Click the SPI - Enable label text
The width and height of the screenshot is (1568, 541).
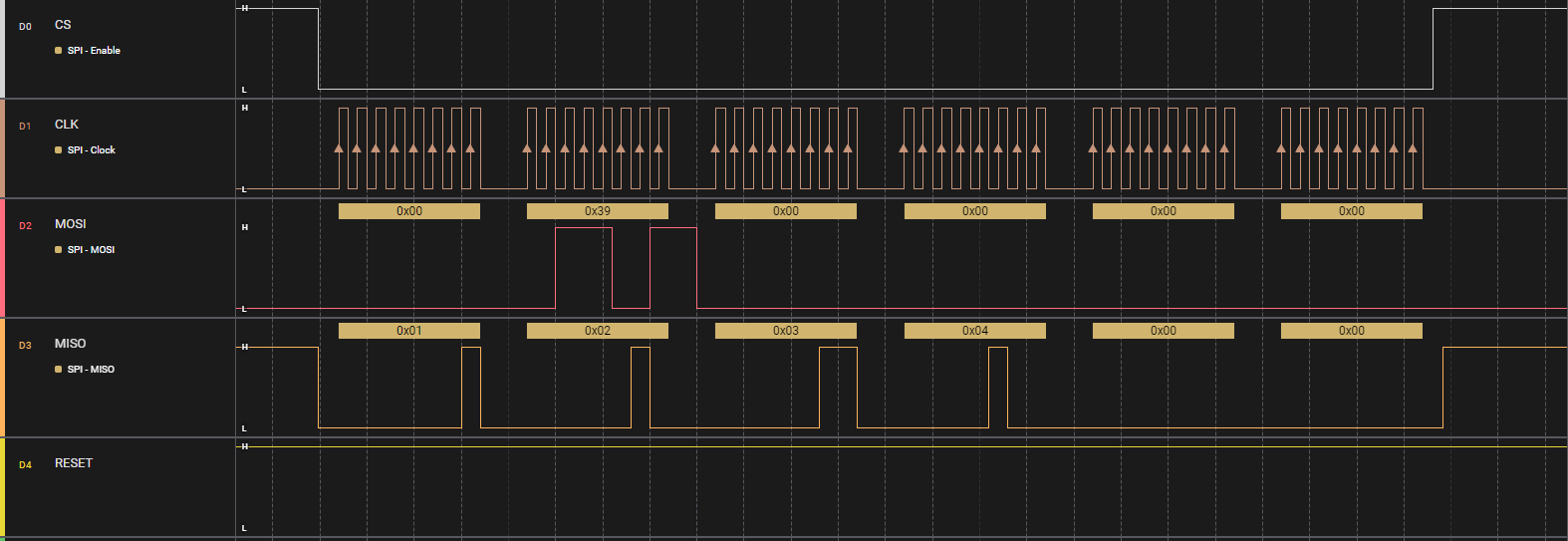click(94, 50)
